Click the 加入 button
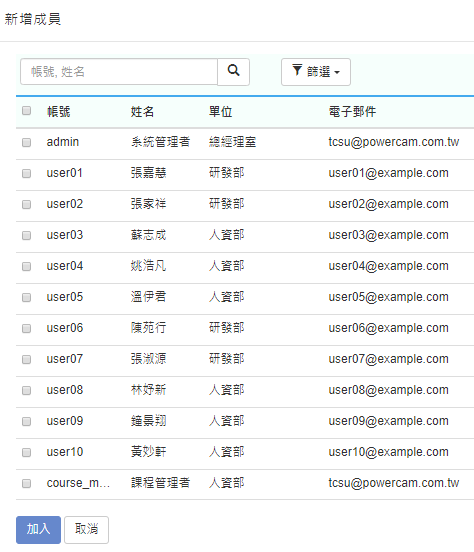 coord(38,529)
